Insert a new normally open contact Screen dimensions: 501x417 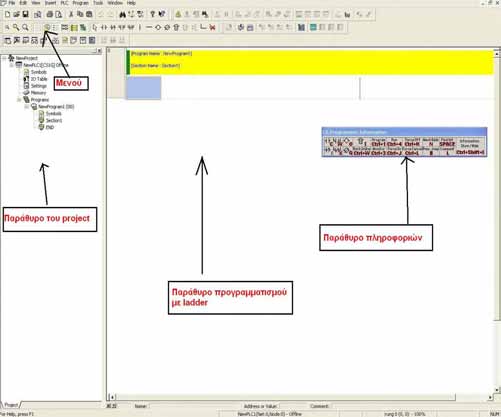104,27
